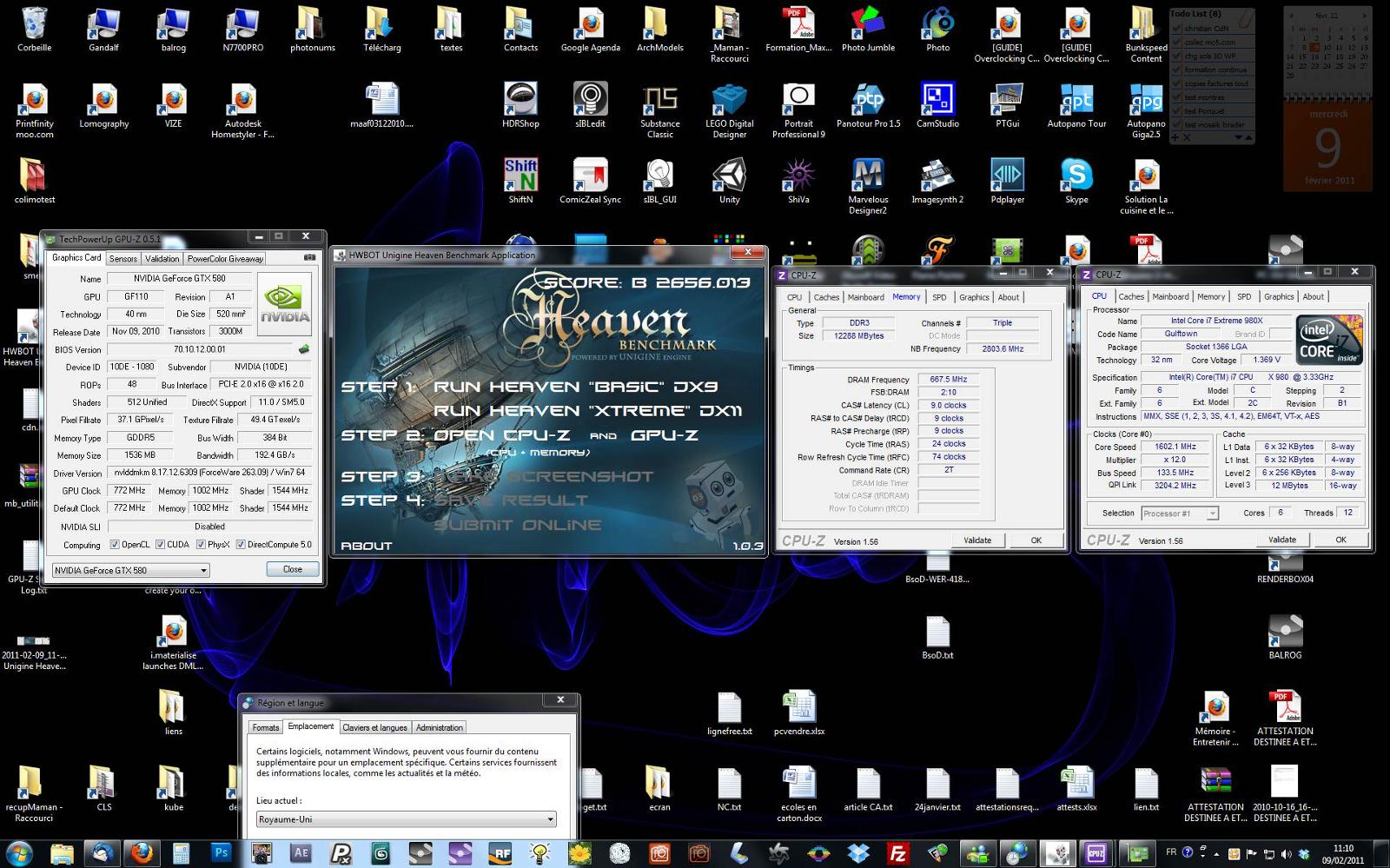This screenshot has height=868, width=1390.
Task: Select Substance Classic desktop icon
Action: (x=659, y=110)
